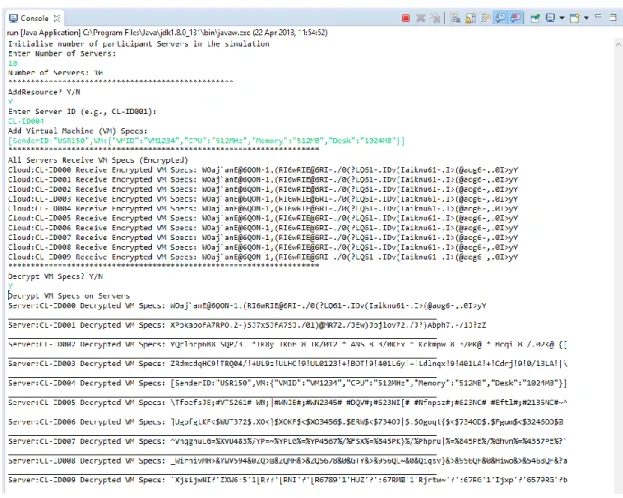Select the Console tab
The image size is (623, 498).
click(x=29, y=18)
